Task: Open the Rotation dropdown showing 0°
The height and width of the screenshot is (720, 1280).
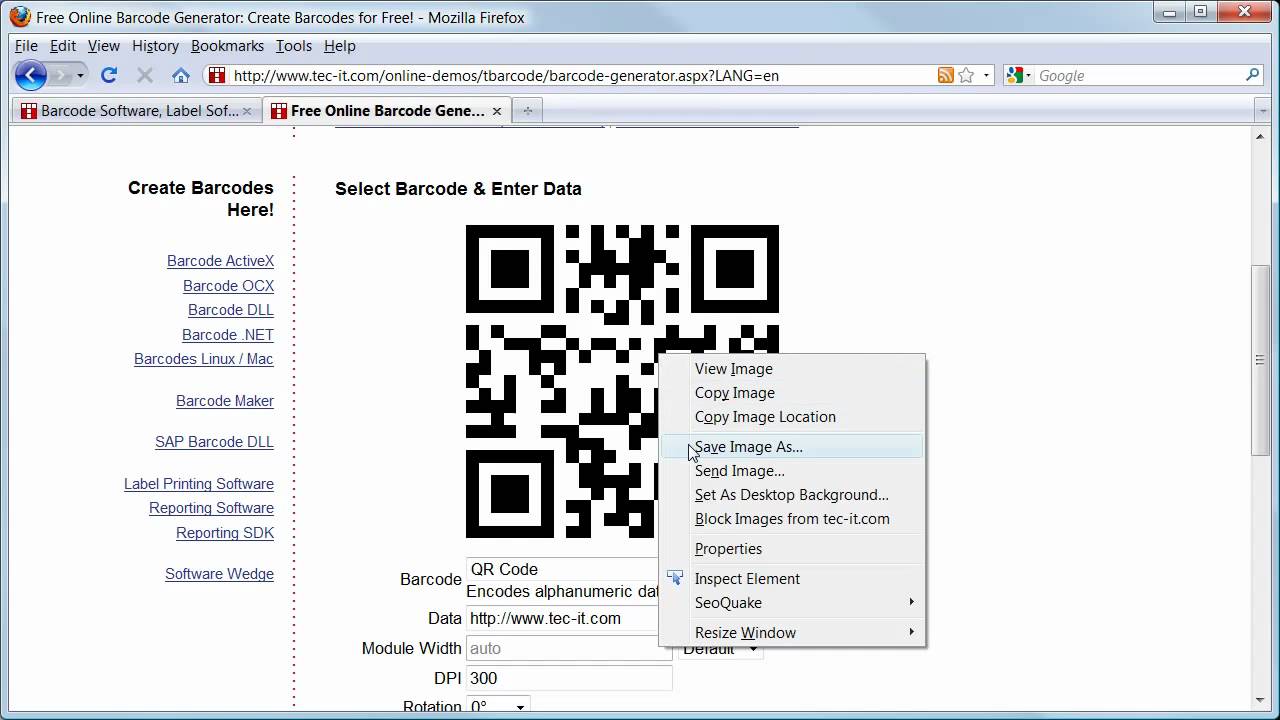Action: (497, 706)
